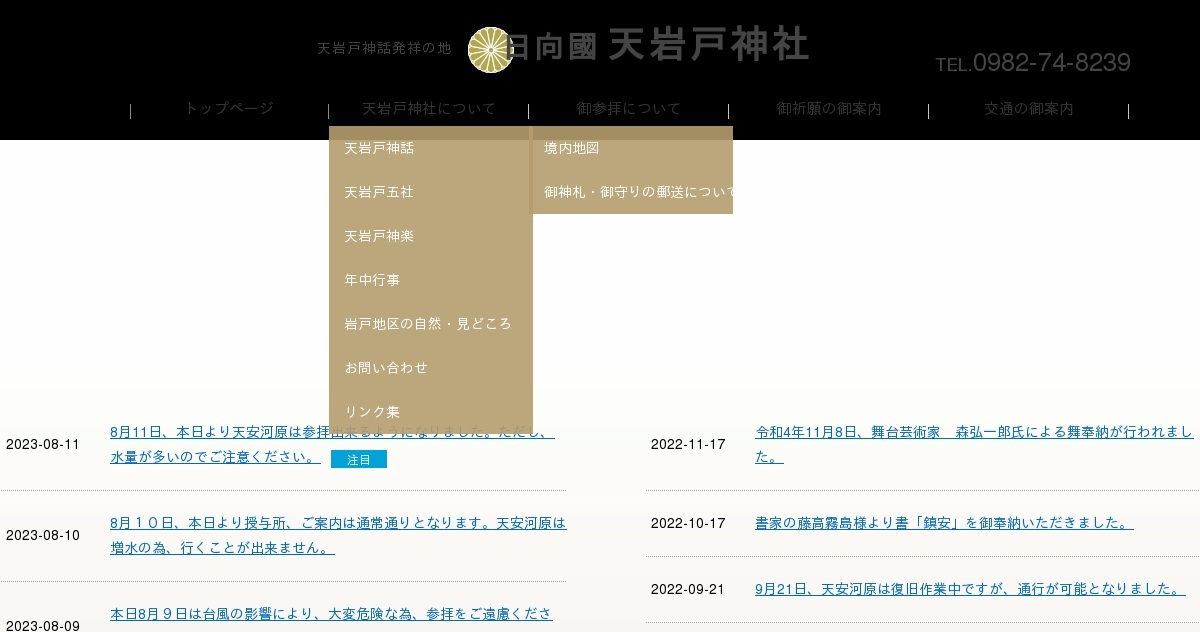Go to 交通の御案内 page
This screenshot has height=632, width=1200.
click(1028, 109)
